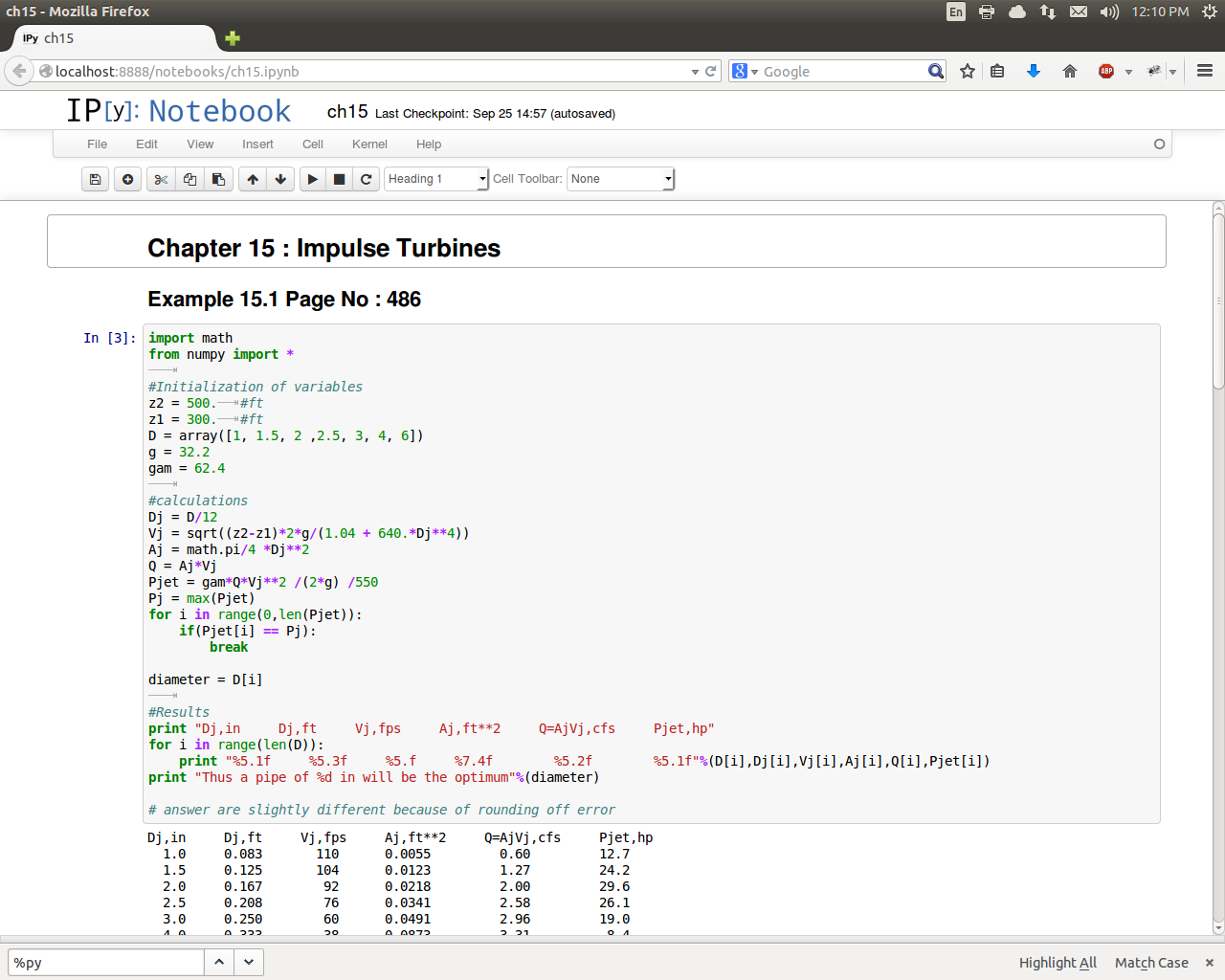Interrupt the kernel with the stop button
The width and height of the screenshot is (1225, 980).
coord(339,179)
